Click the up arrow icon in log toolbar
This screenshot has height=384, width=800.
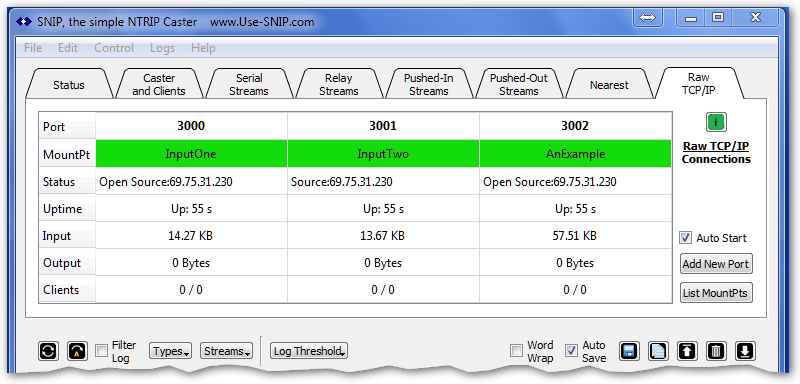[687, 351]
